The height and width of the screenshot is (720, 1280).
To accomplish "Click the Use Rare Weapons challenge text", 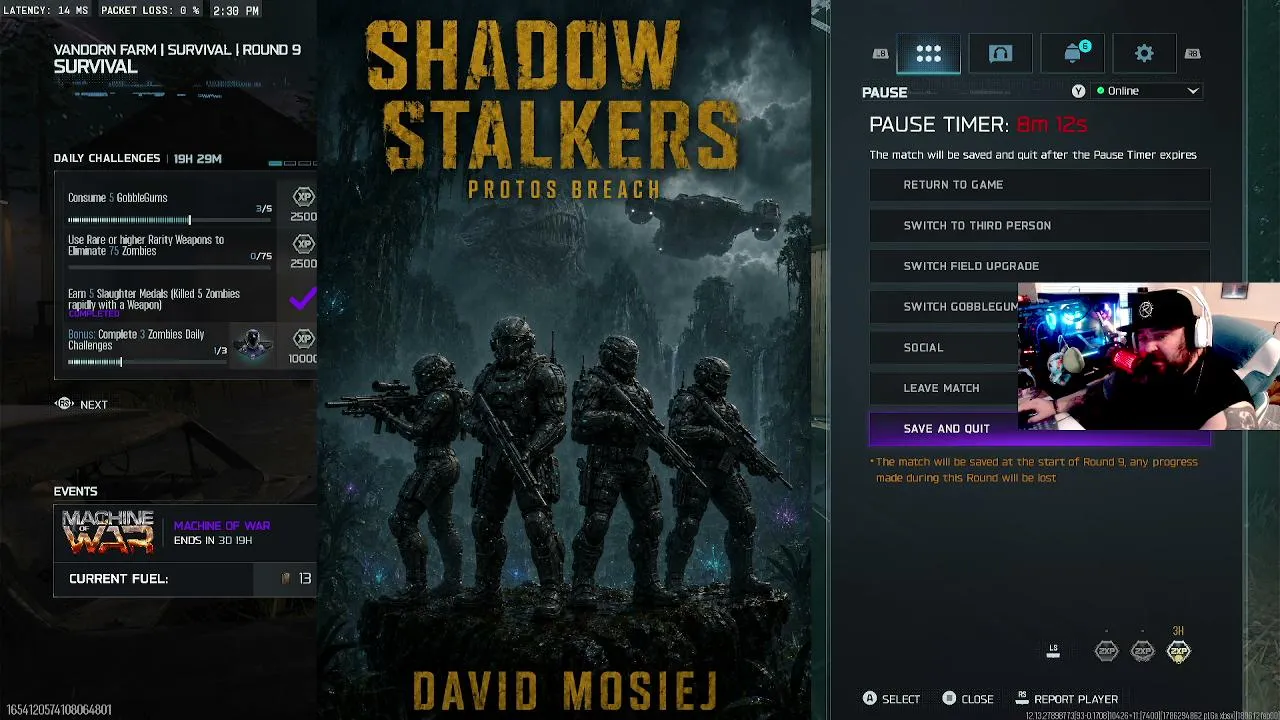I will [x=146, y=246].
